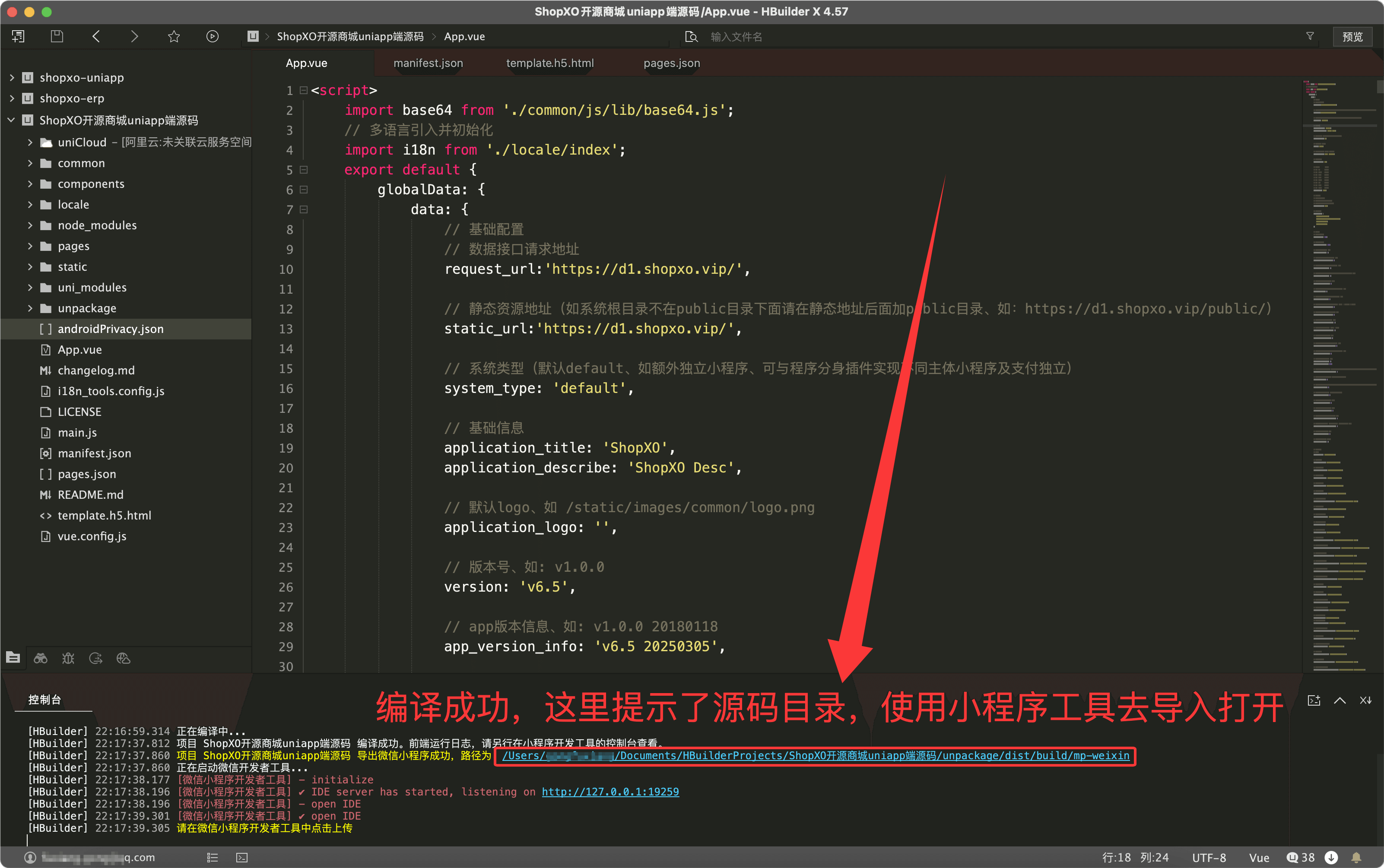Click the UTF-8 encoding in status bar

tap(1209, 857)
